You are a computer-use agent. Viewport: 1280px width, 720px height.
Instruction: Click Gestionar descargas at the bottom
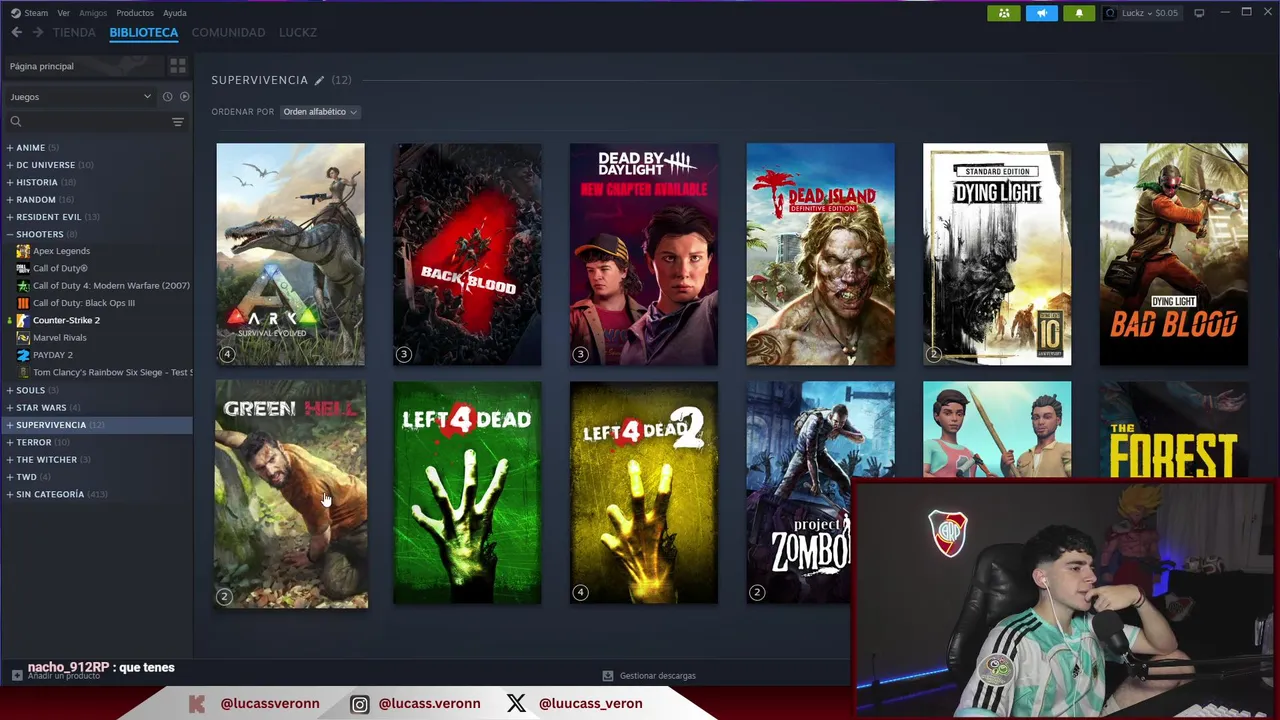649,676
